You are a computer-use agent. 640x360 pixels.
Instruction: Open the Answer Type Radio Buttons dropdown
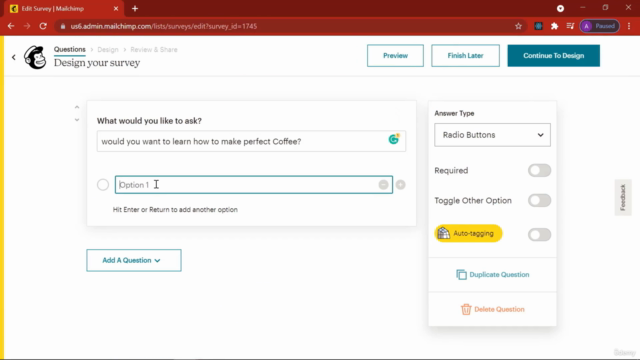492,135
